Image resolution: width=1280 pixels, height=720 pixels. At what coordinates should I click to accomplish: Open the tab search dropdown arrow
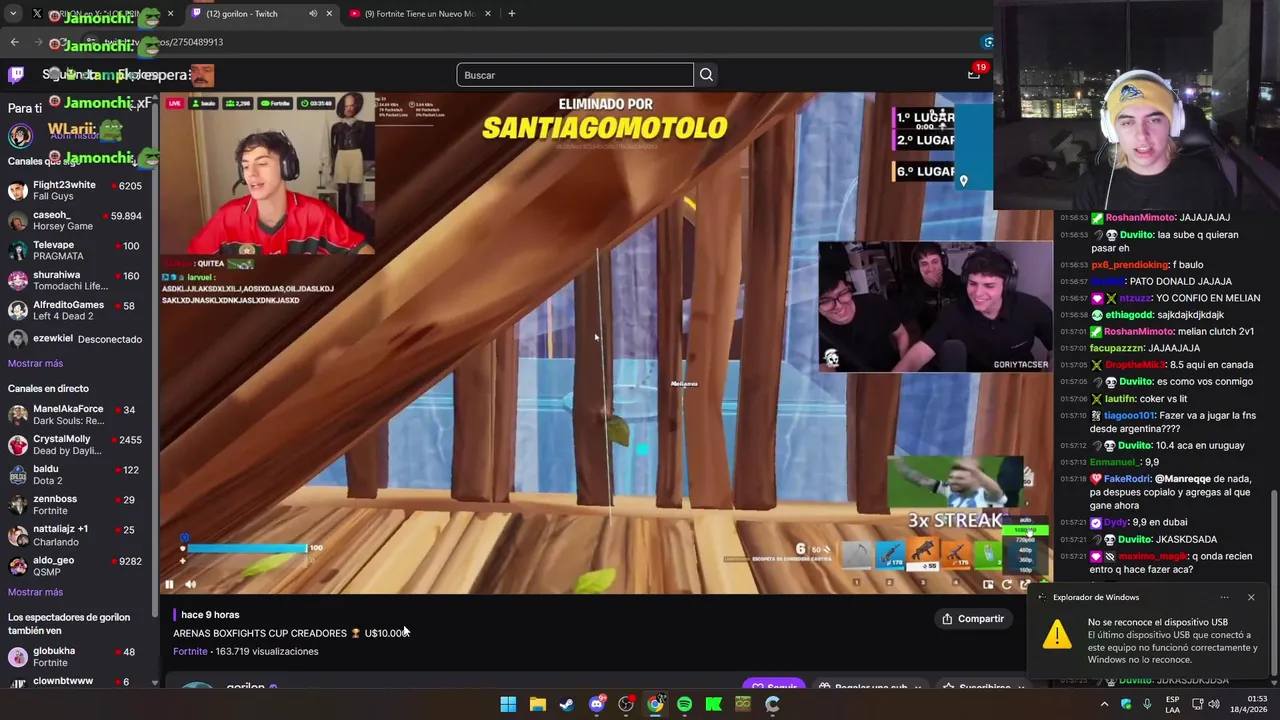point(13,14)
